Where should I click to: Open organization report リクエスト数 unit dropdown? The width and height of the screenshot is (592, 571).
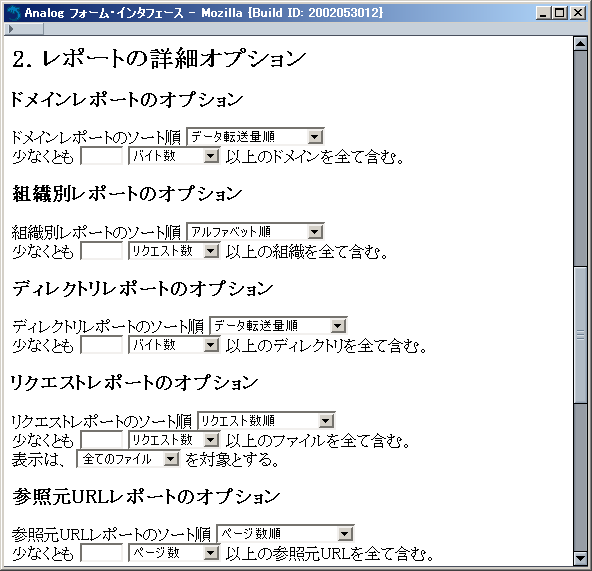point(174,251)
